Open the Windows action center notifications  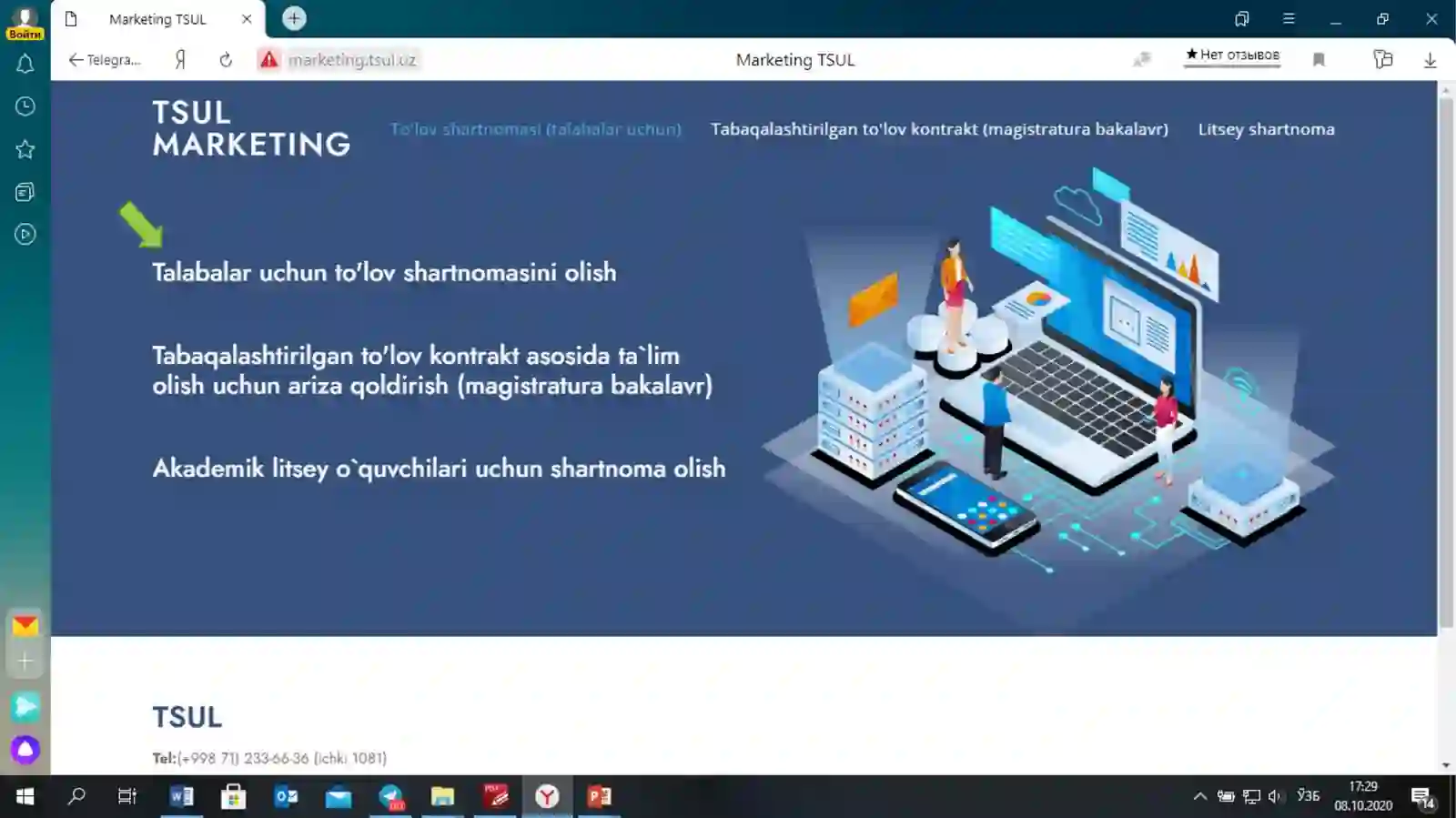point(1422,797)
